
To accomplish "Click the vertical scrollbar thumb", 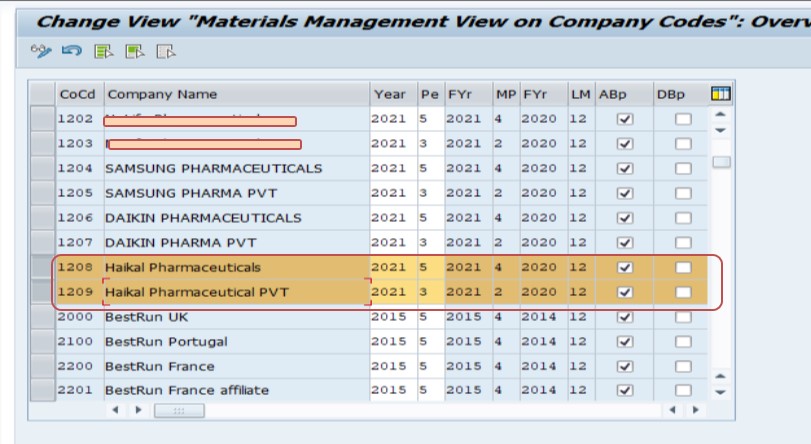I will point(721,162).
